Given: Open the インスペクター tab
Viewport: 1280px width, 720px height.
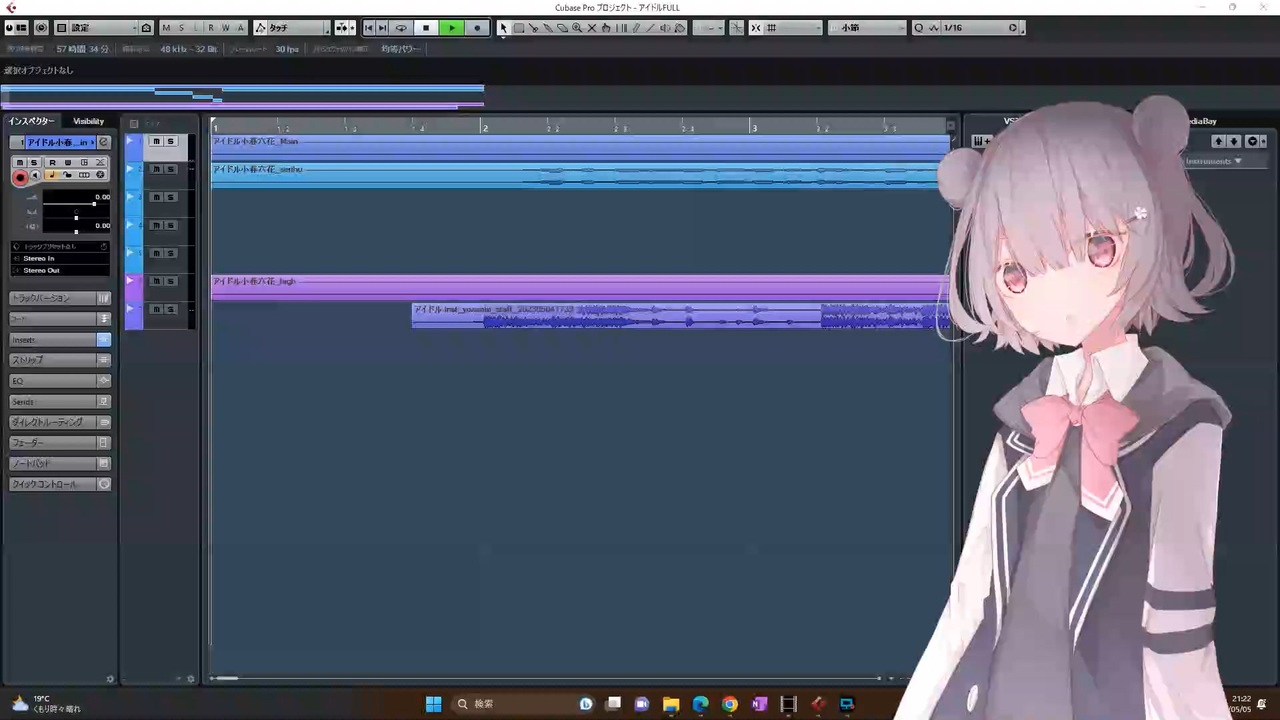Looking at the screenshot, I should (x=32, y=121).
